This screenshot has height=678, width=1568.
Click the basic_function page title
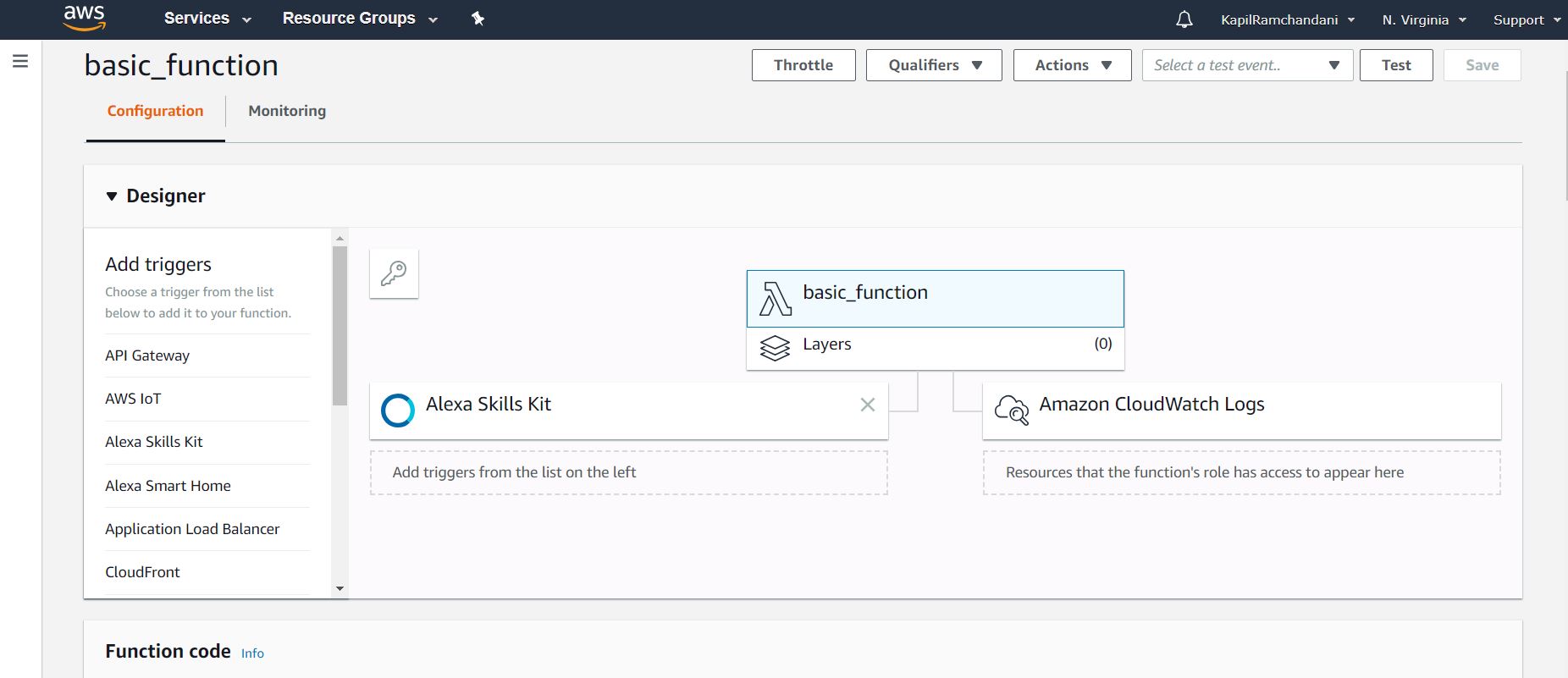(181, 66)
